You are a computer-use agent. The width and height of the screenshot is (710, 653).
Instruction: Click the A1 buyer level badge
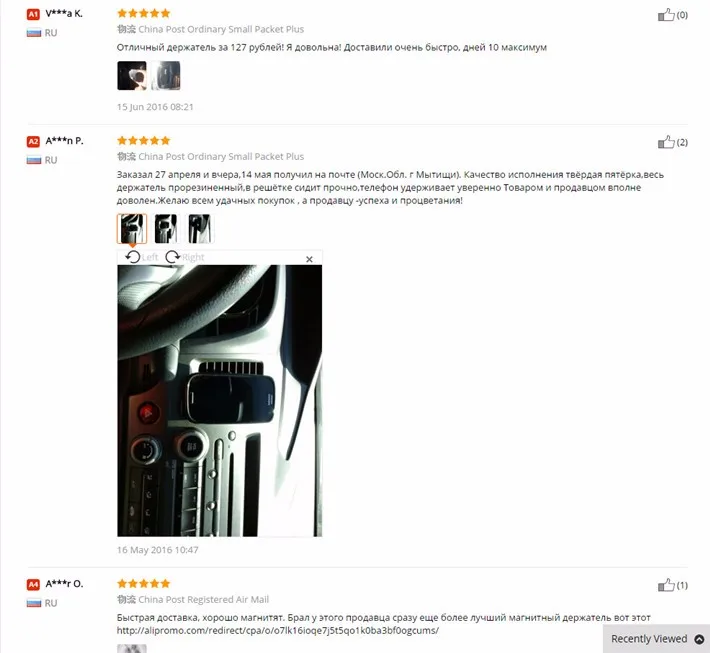click(33, 14)
